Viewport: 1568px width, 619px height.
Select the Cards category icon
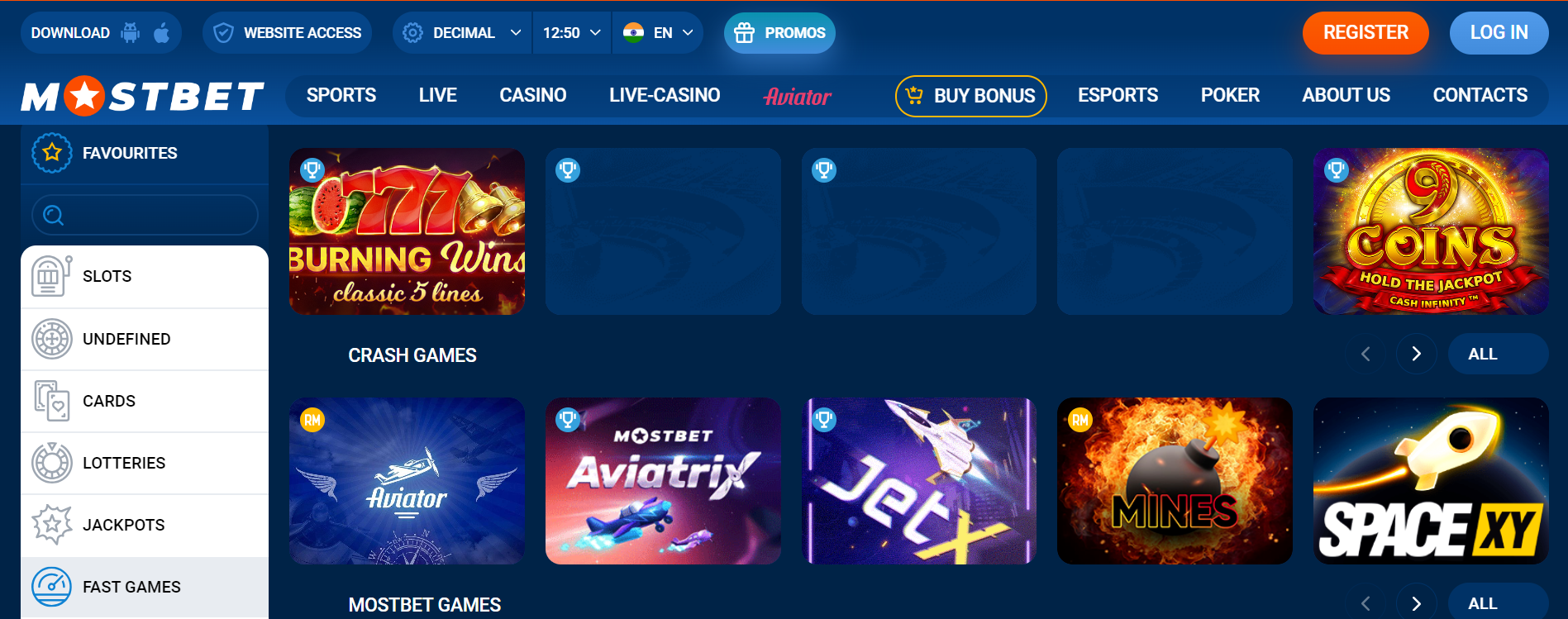point(51,401)
